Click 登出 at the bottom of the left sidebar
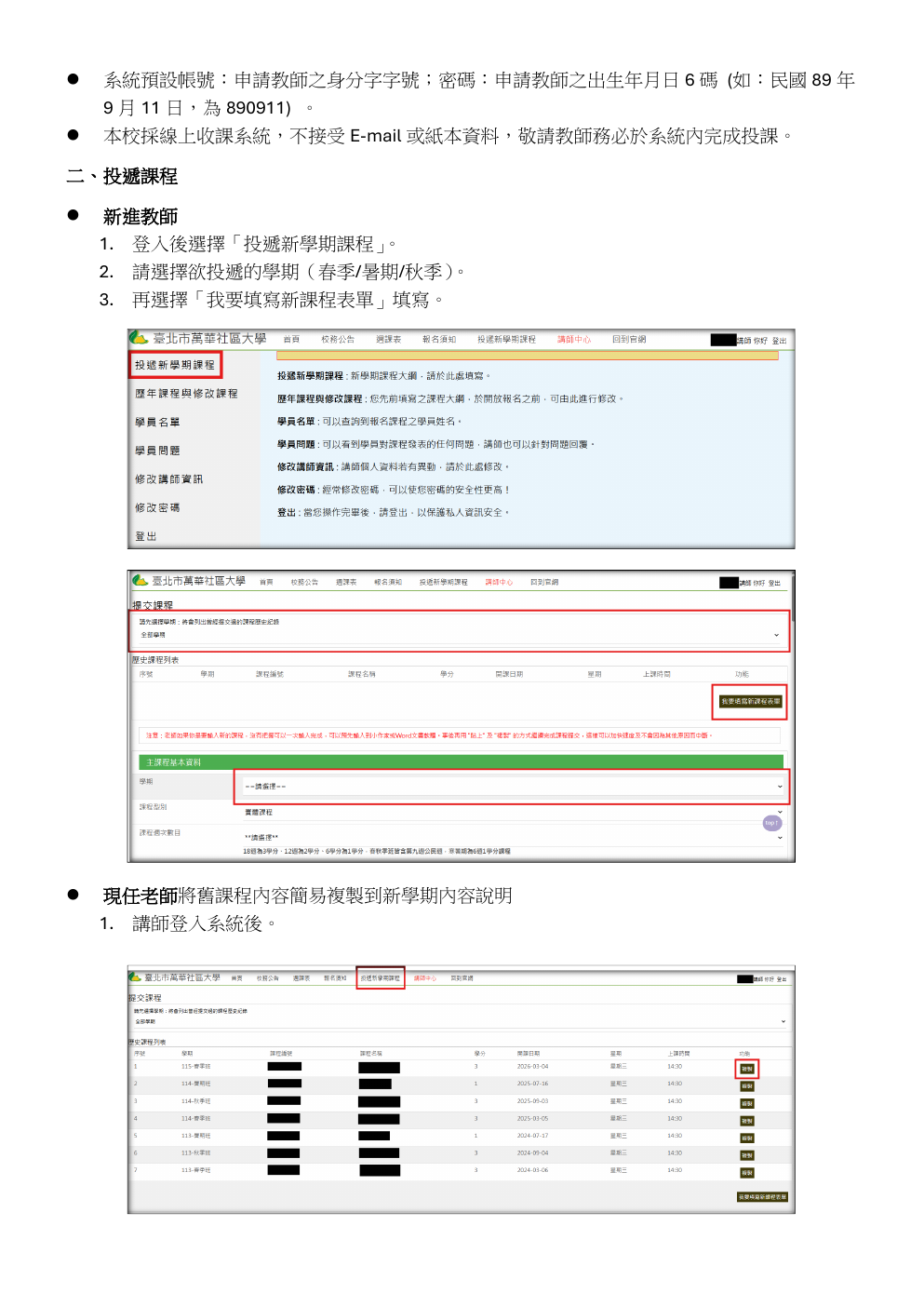The height and width of the screenshot is (1307, 924). [145, 536]
